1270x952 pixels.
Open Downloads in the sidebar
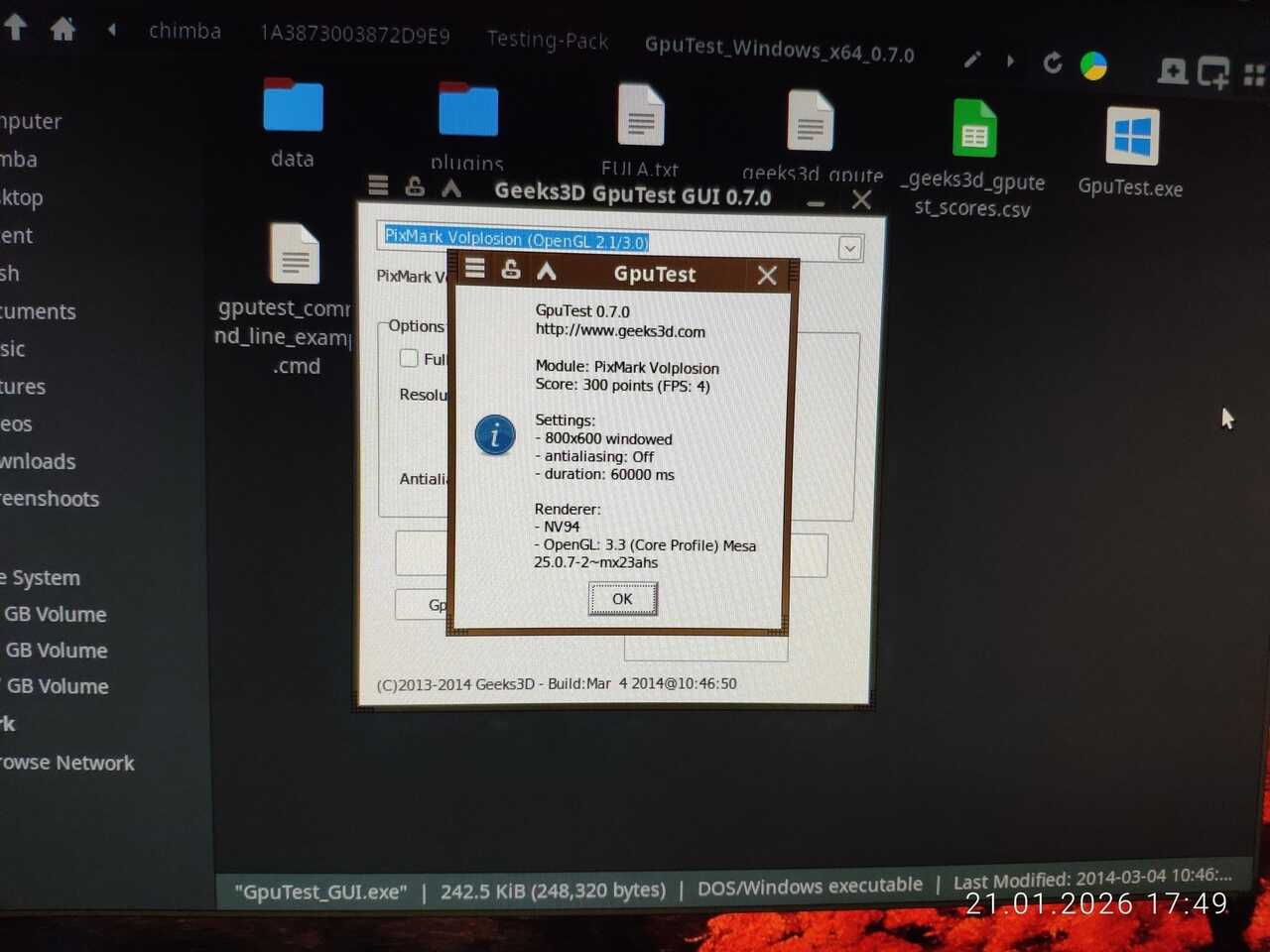tap(38, 461)
